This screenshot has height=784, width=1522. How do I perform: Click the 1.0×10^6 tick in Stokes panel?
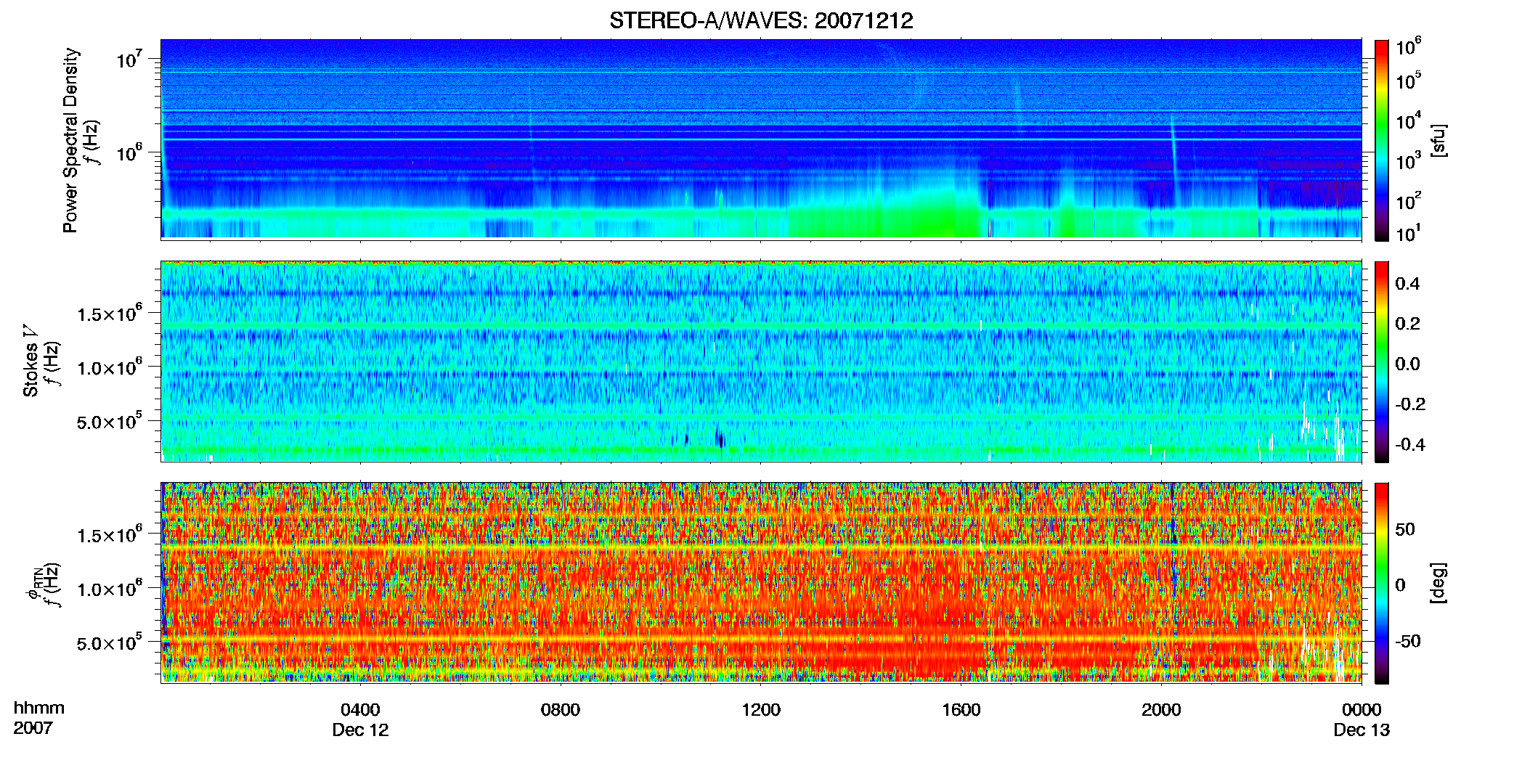110,367
